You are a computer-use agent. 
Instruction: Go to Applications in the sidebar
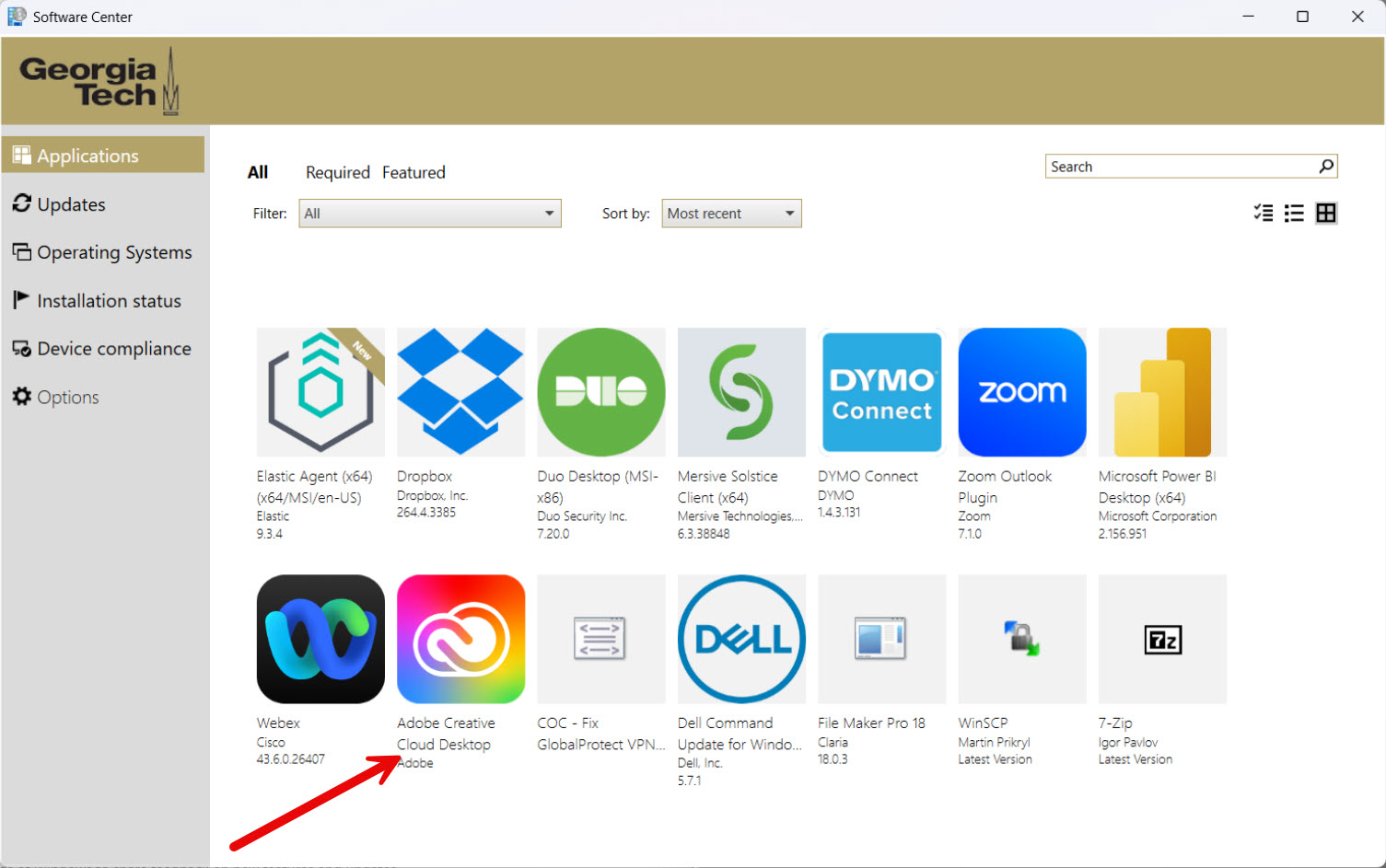coord(103,156)
